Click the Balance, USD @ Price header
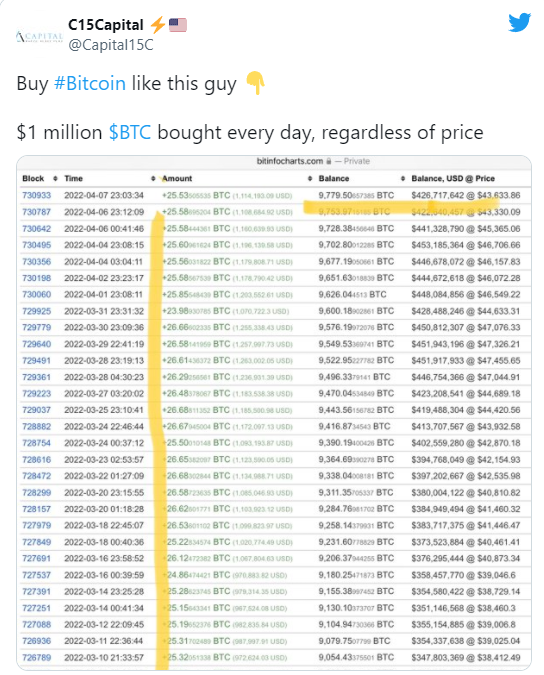The image size is (544, 675). 453,178
